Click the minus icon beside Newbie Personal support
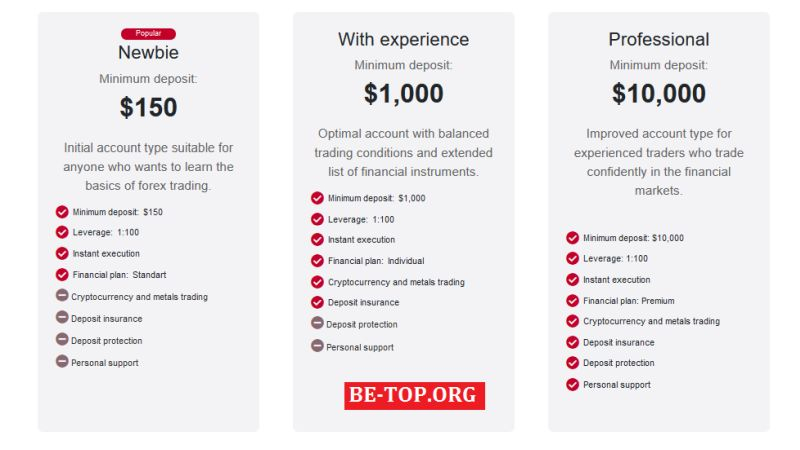Image resolution: width=800 pixels, height=450 pixels. tap(62, 361)
